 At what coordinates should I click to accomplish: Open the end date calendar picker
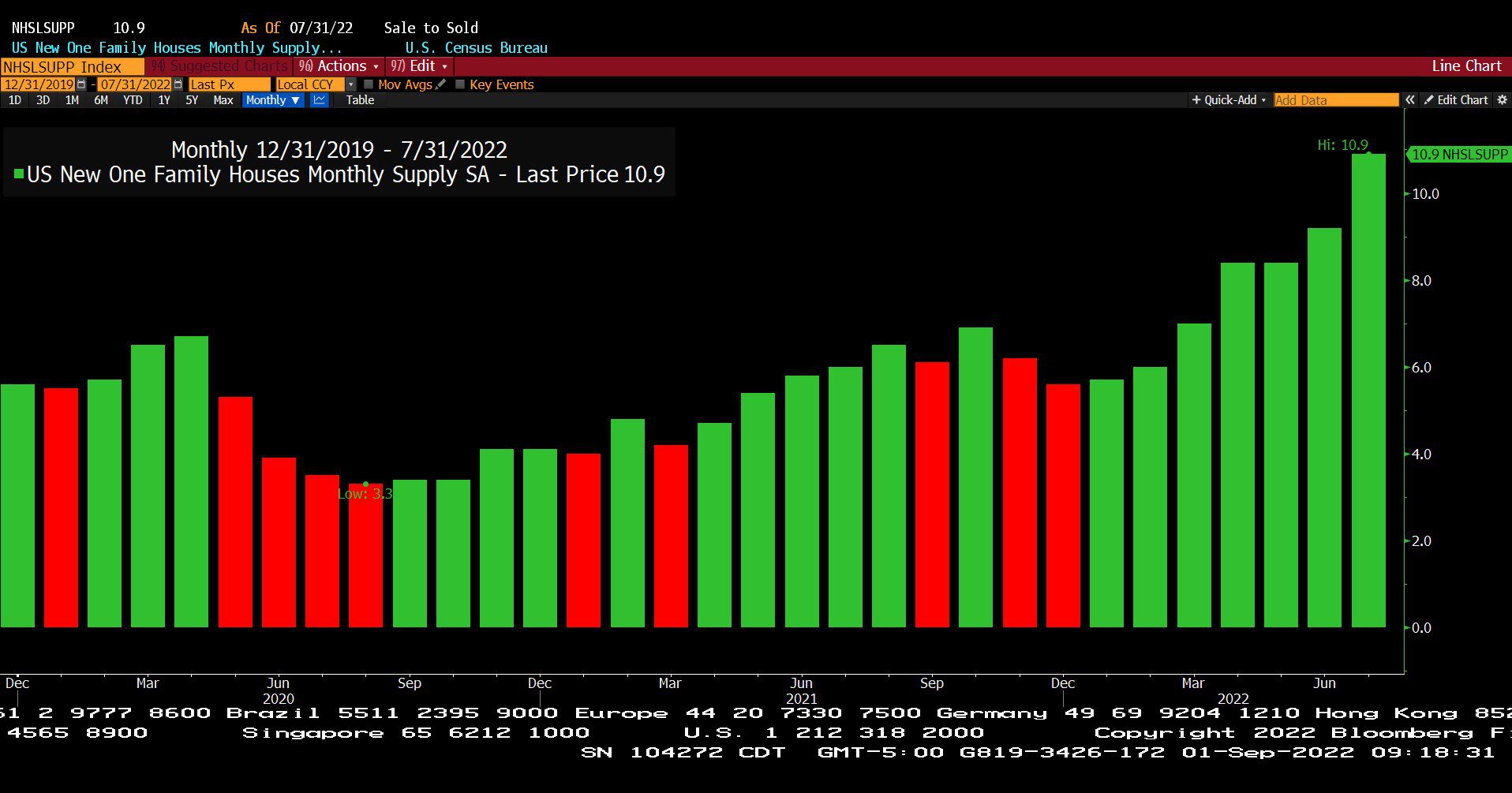178,84
